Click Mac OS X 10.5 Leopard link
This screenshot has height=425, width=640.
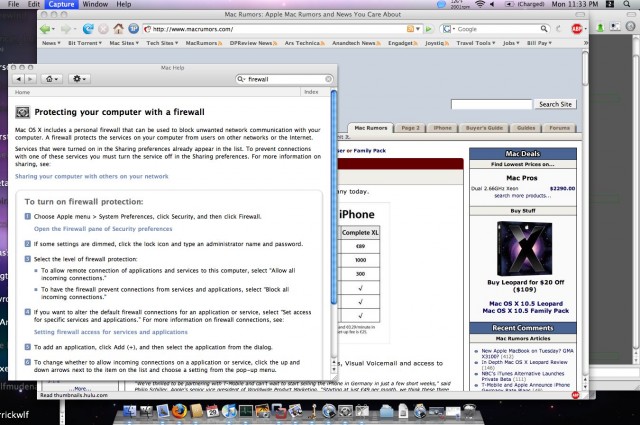click(x=526, y=303)
